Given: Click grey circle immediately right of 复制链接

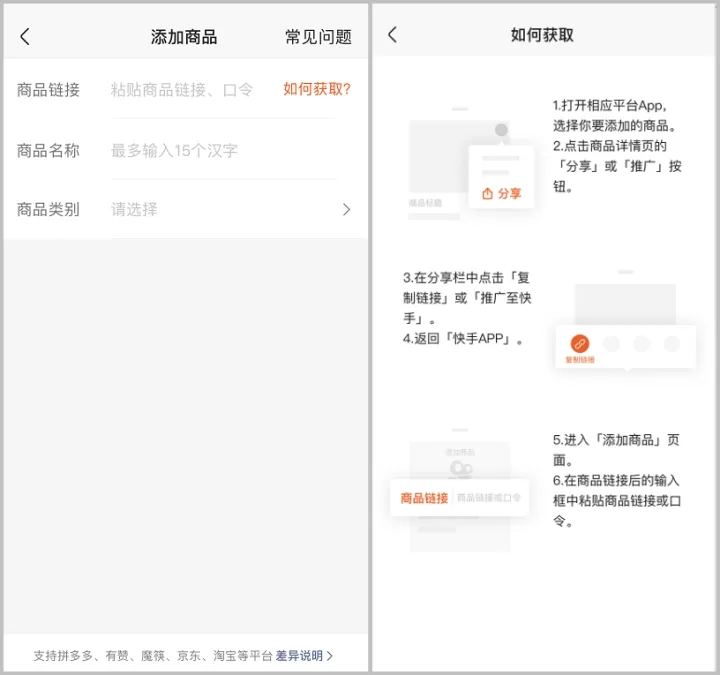Looking at the screenshot, I should point(611,344).
